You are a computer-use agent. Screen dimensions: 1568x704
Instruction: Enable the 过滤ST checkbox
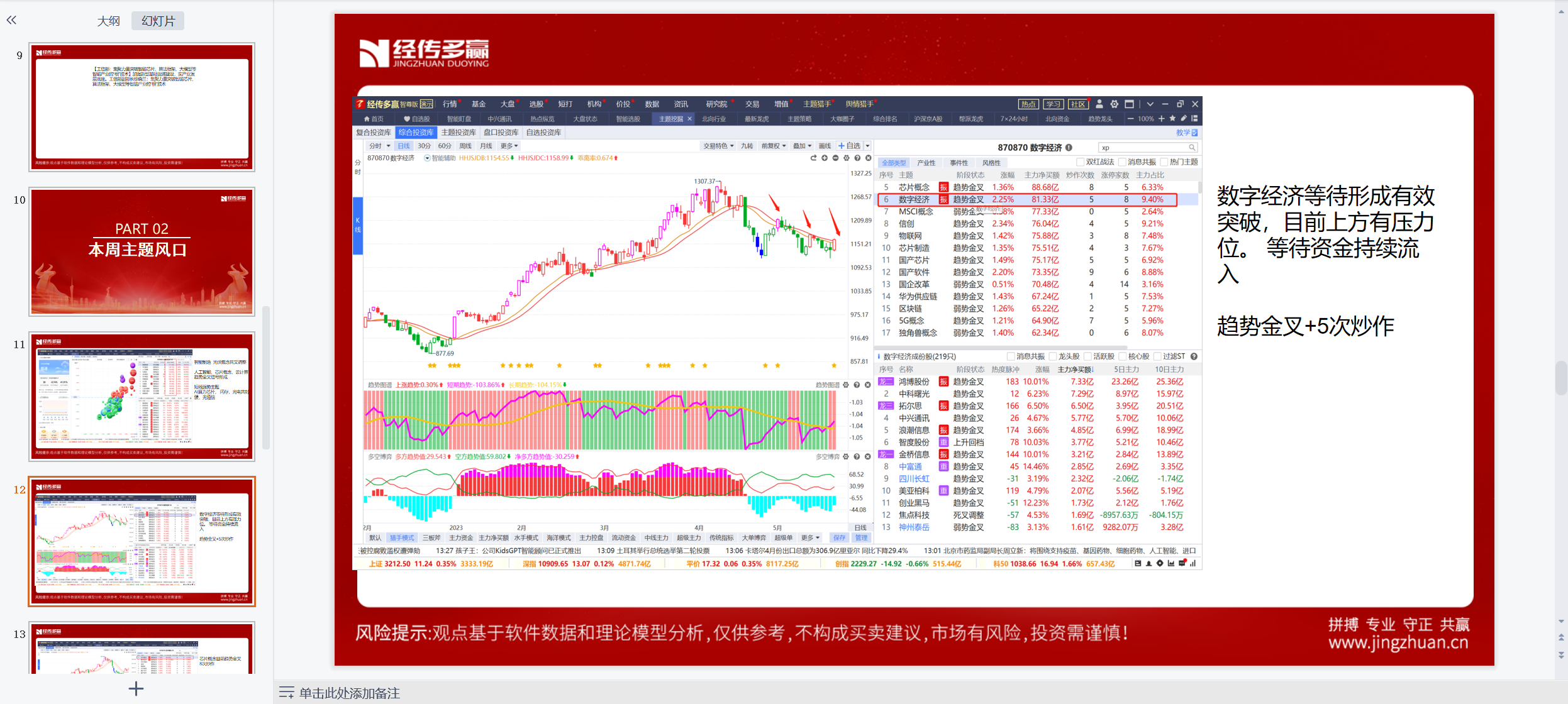point(1157,356)
